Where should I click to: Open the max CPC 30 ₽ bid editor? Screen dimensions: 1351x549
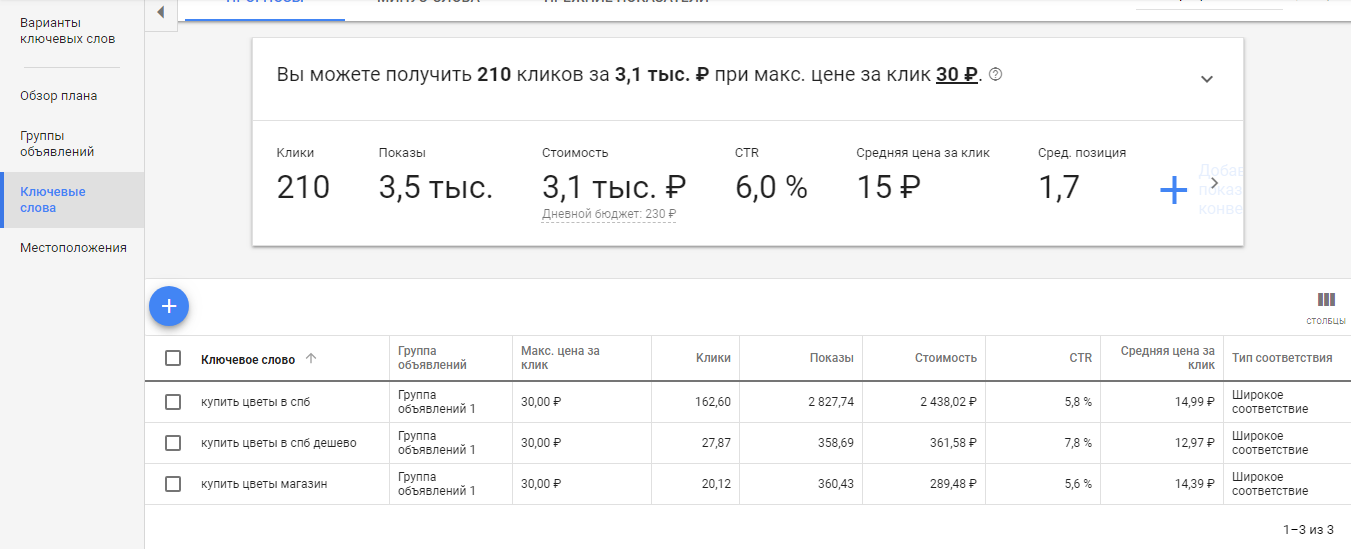[x=956, y=75]
